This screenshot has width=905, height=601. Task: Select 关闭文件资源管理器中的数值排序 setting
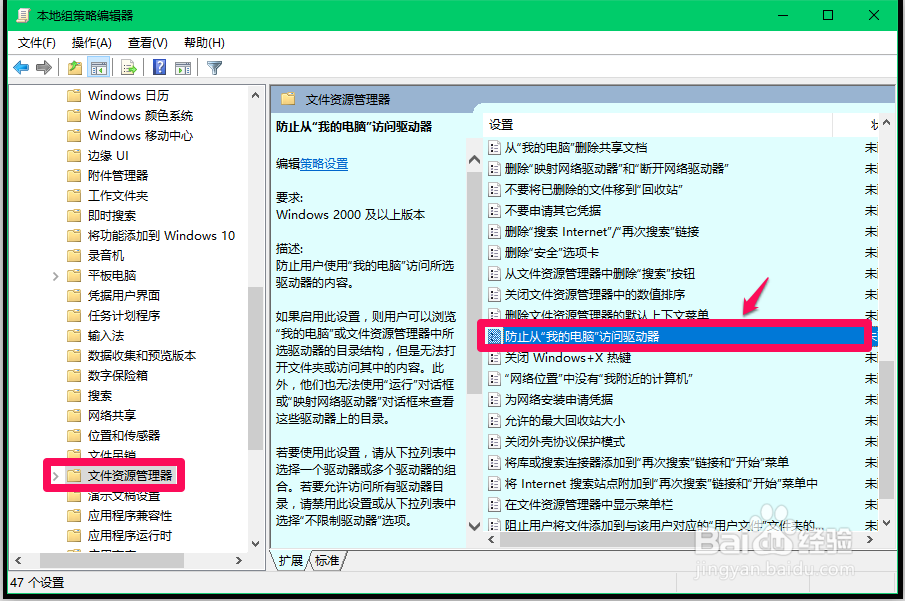594,294
